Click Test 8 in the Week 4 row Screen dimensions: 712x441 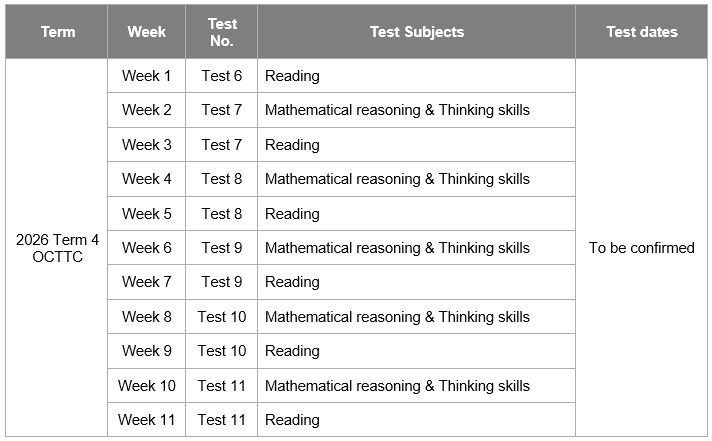tap(222, 179)
